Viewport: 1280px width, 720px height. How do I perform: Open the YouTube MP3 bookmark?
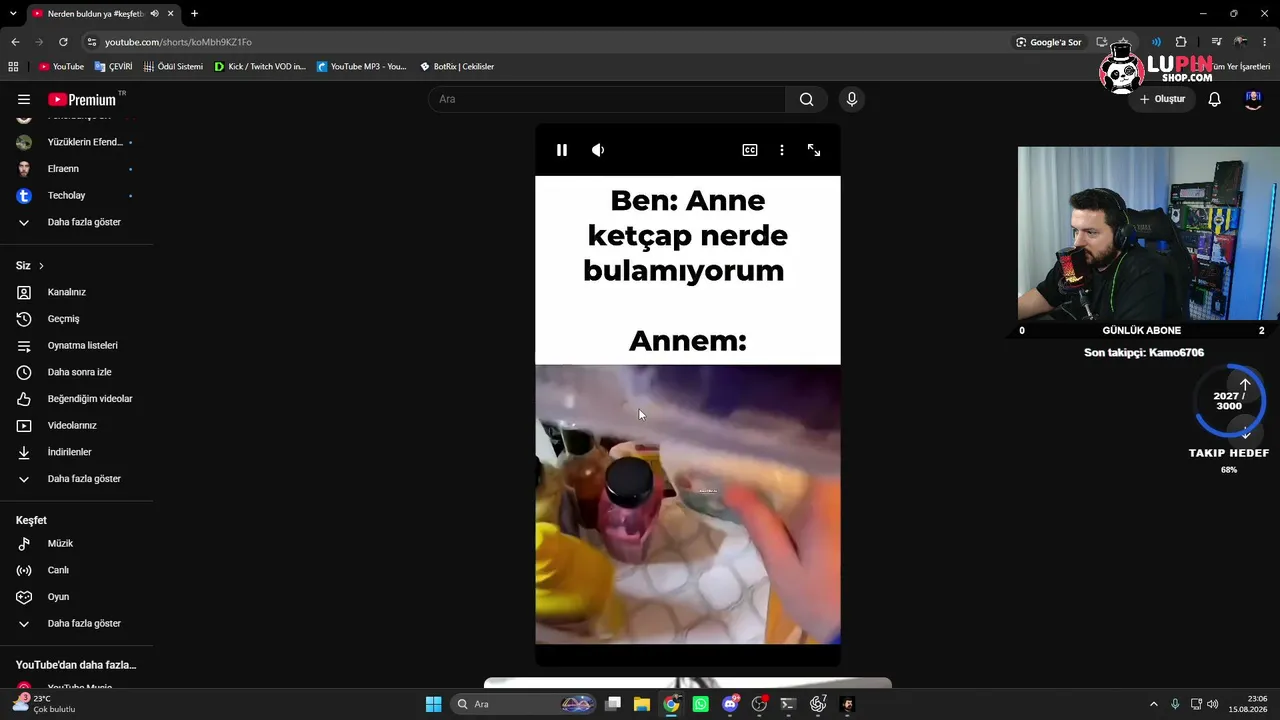362,66
